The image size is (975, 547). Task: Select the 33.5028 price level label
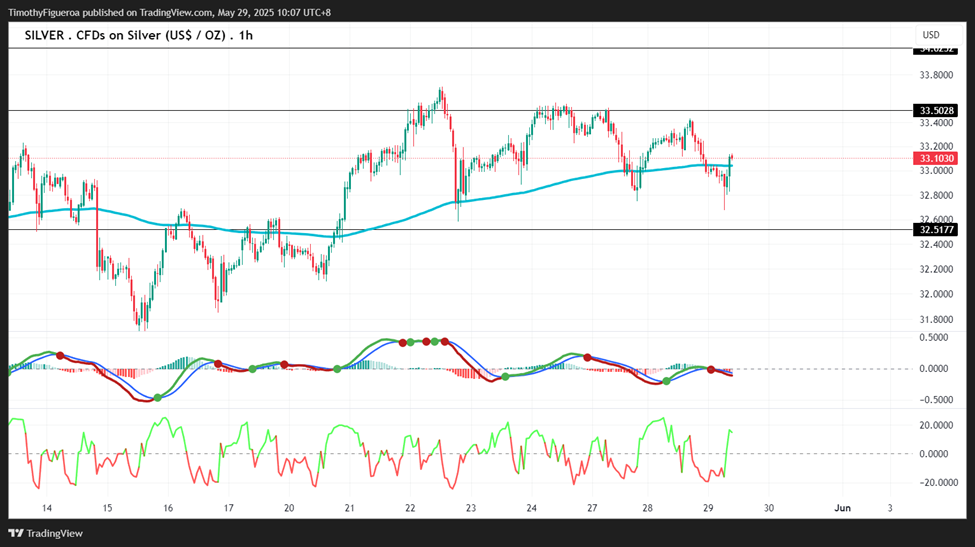(x=936, y=111)
